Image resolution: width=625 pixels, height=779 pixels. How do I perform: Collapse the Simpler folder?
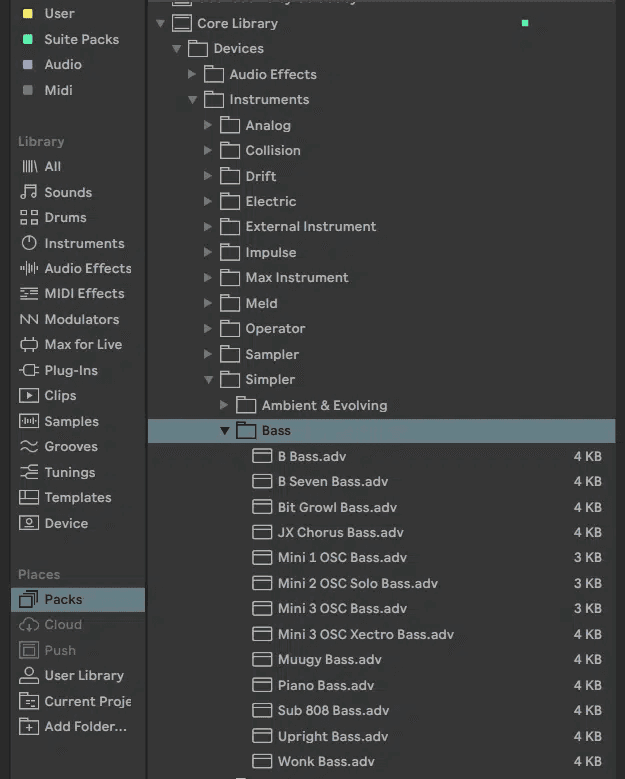(208, 380)
